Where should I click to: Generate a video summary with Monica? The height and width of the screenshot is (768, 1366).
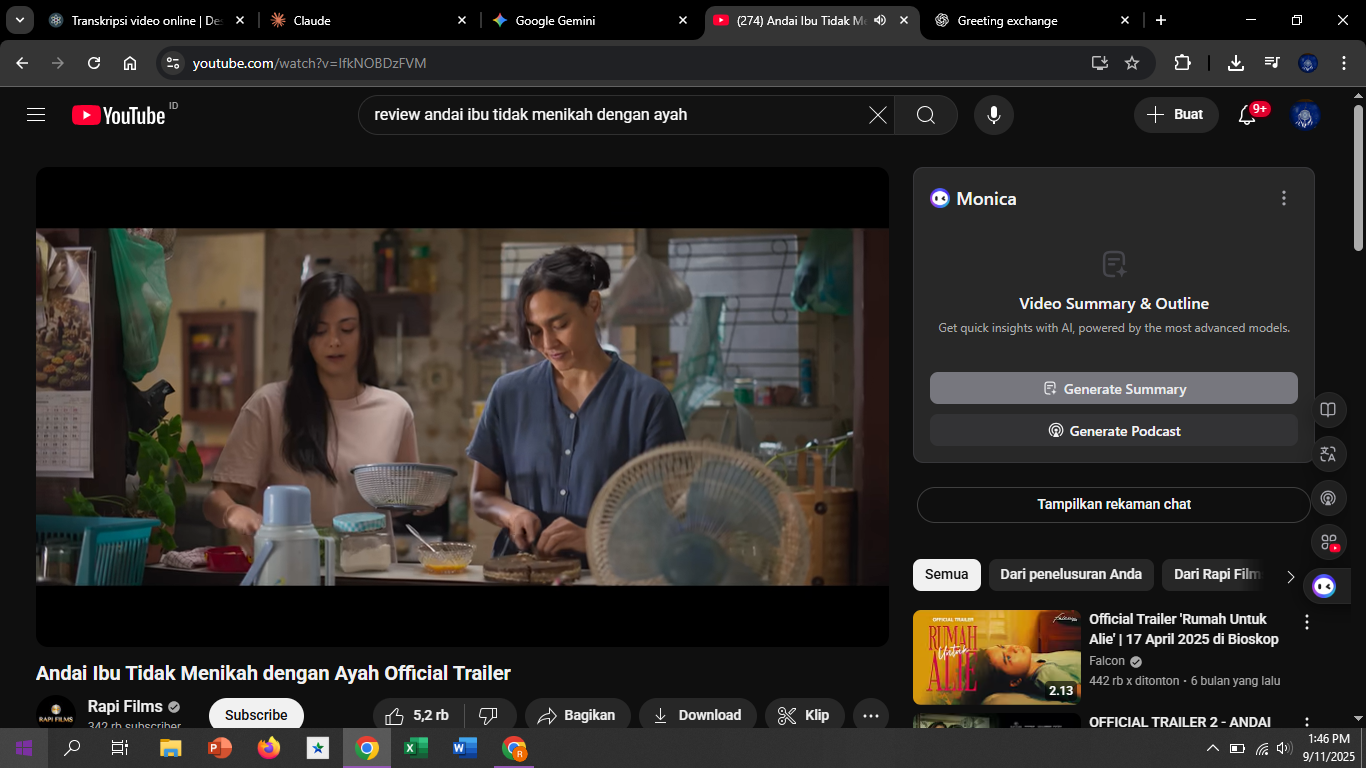coord(1114,389)
